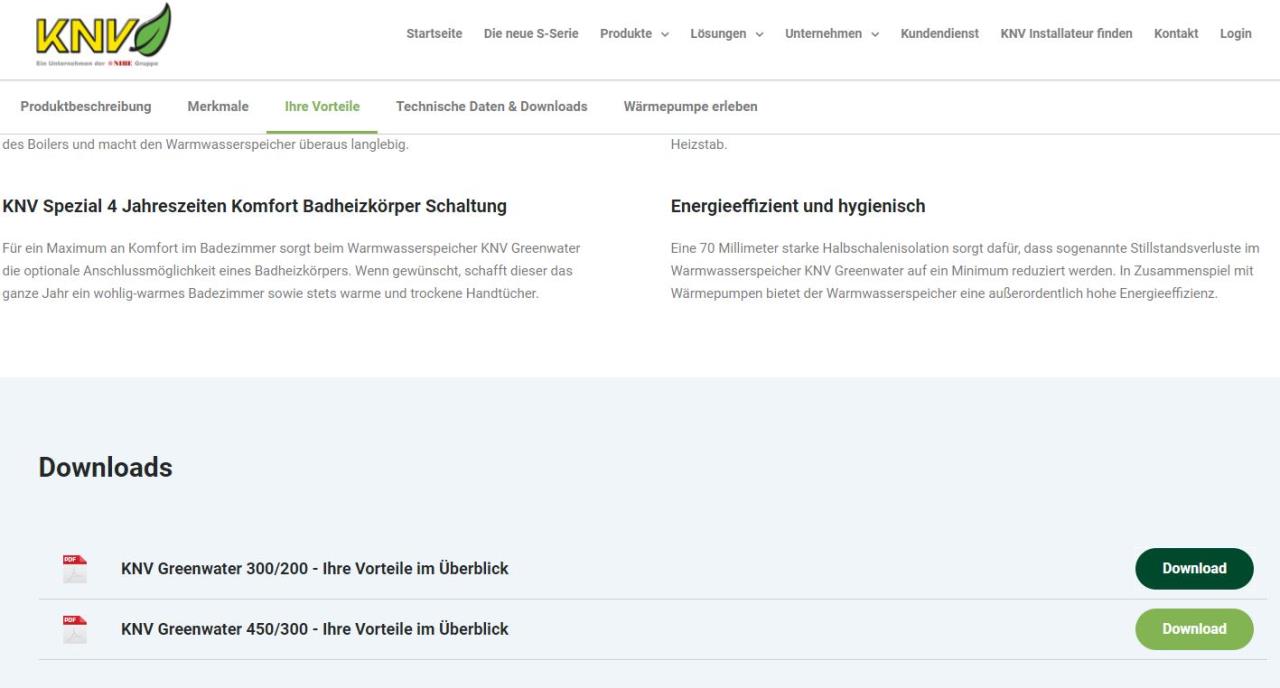
Task: Download the Greenwater 300/200 PDF
Action: tap(1194, 568)
